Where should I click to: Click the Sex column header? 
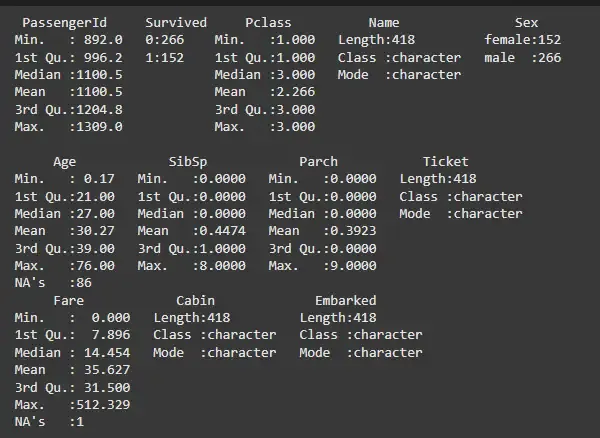[526, 22]
